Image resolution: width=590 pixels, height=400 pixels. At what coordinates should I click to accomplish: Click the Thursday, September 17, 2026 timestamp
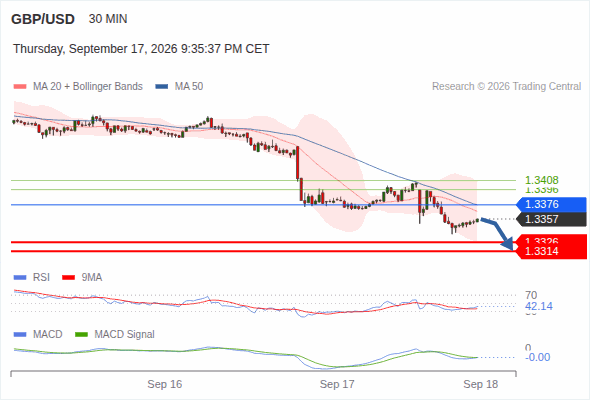click(141, 49)
